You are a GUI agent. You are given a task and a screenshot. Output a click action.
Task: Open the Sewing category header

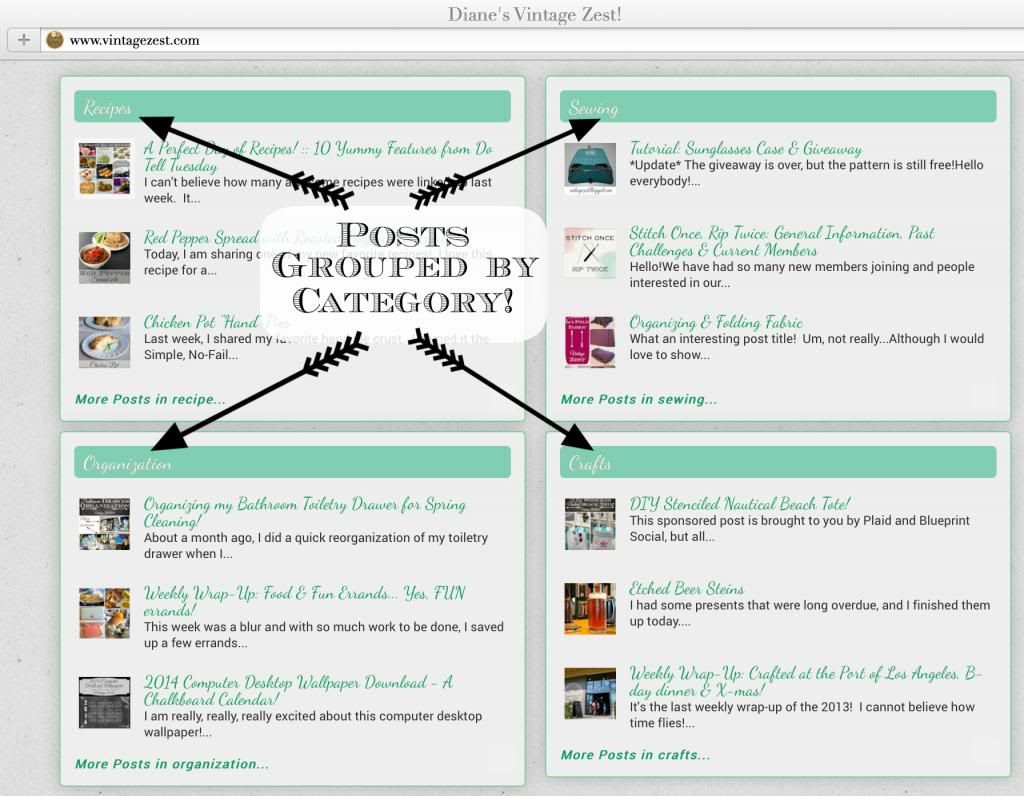coord(593,108)
